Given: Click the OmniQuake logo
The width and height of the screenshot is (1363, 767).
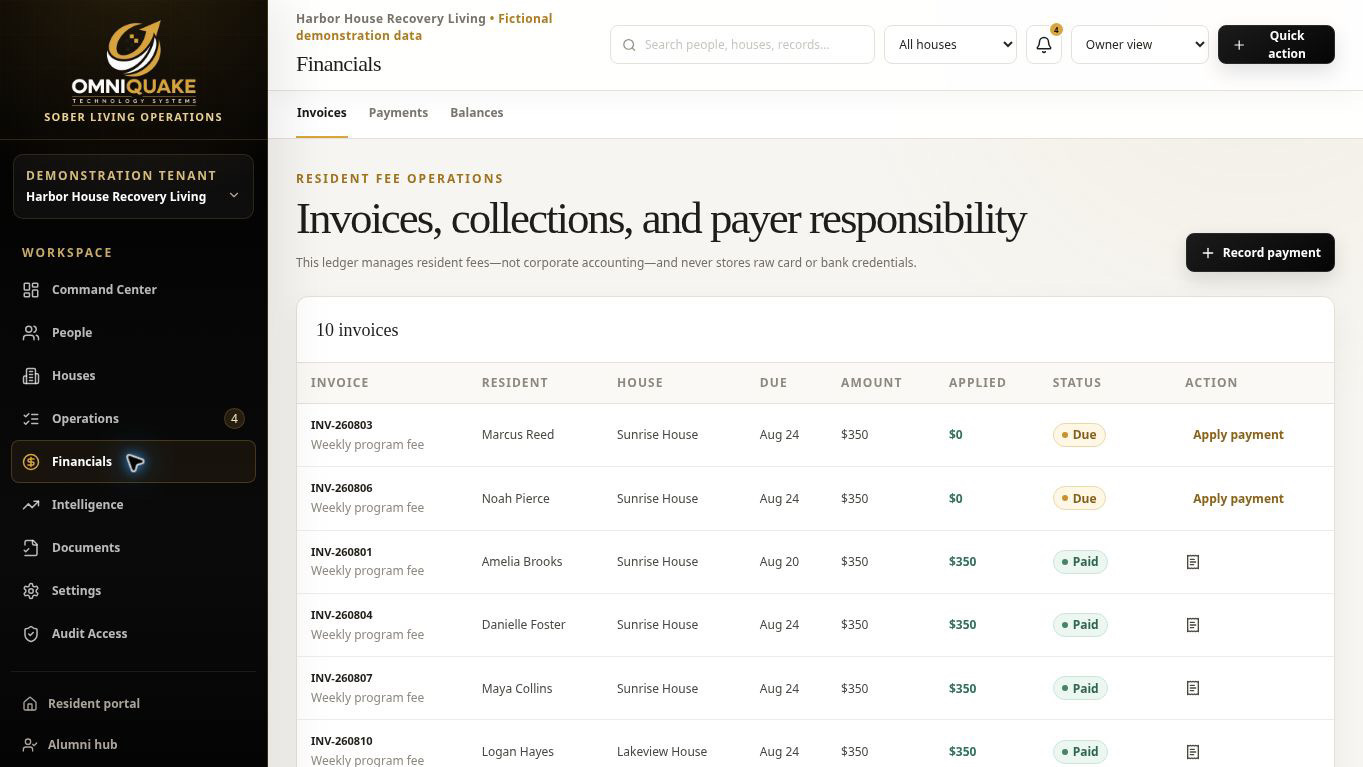Looking at the screenshot, I should pyautogui.click(x=133, y=62).
